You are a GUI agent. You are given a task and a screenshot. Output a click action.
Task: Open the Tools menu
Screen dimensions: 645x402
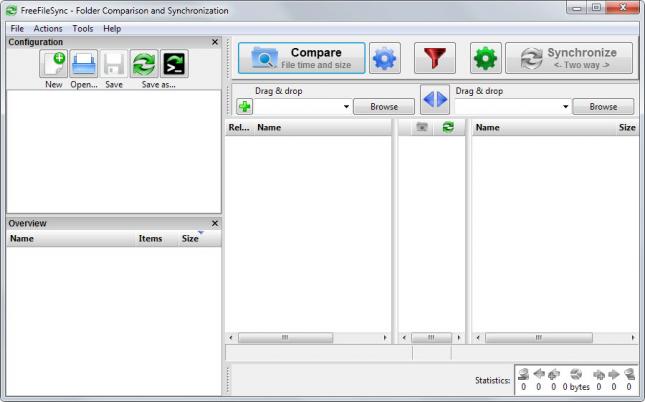click(82, 29)
